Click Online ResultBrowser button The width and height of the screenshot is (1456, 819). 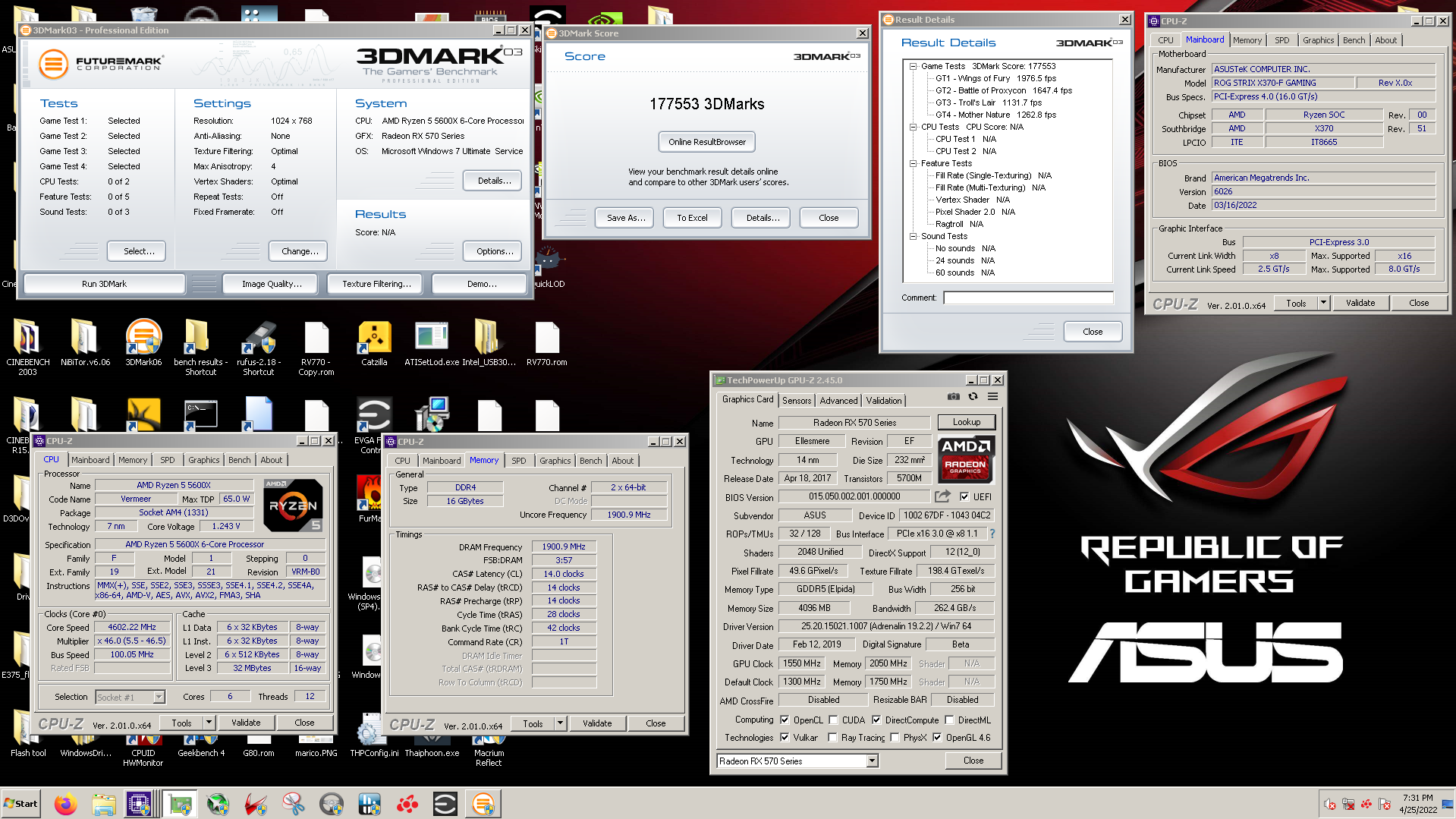tap(706, 142)
